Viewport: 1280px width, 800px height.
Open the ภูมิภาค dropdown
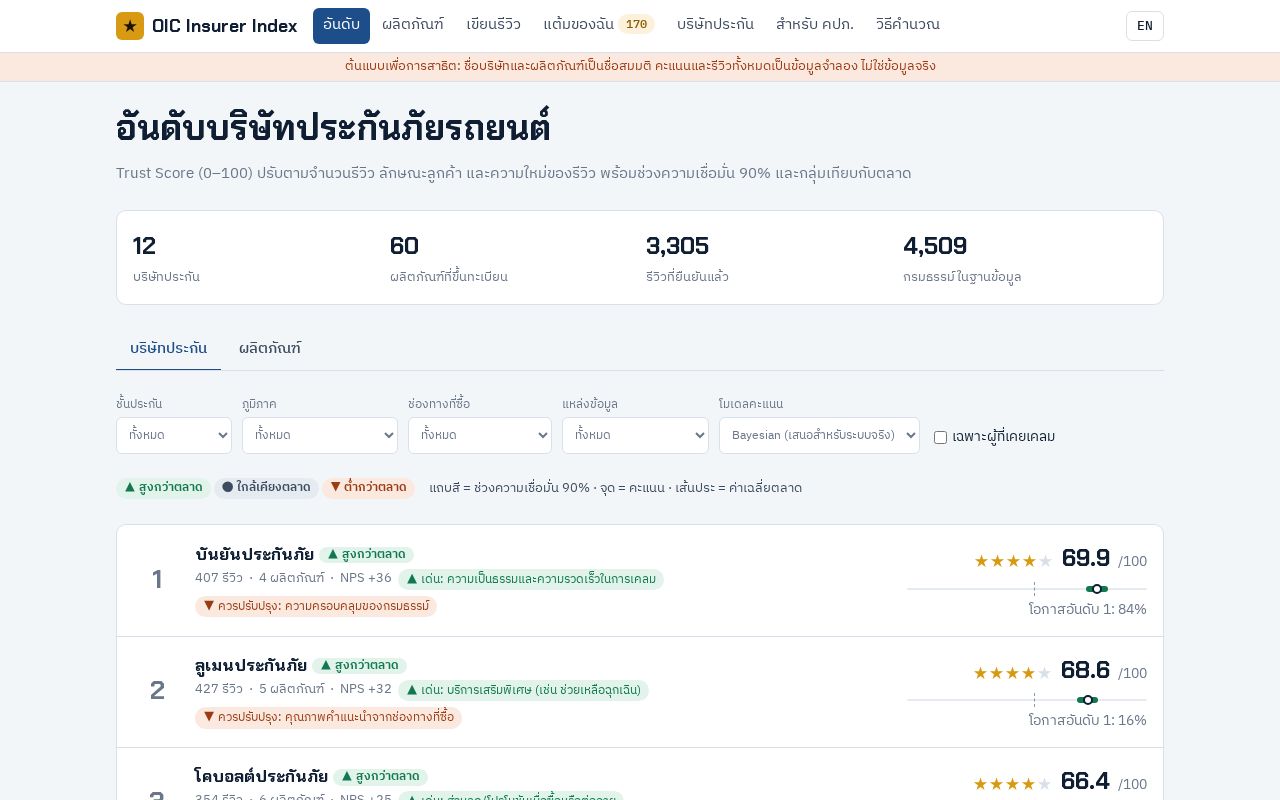(320, 435)
